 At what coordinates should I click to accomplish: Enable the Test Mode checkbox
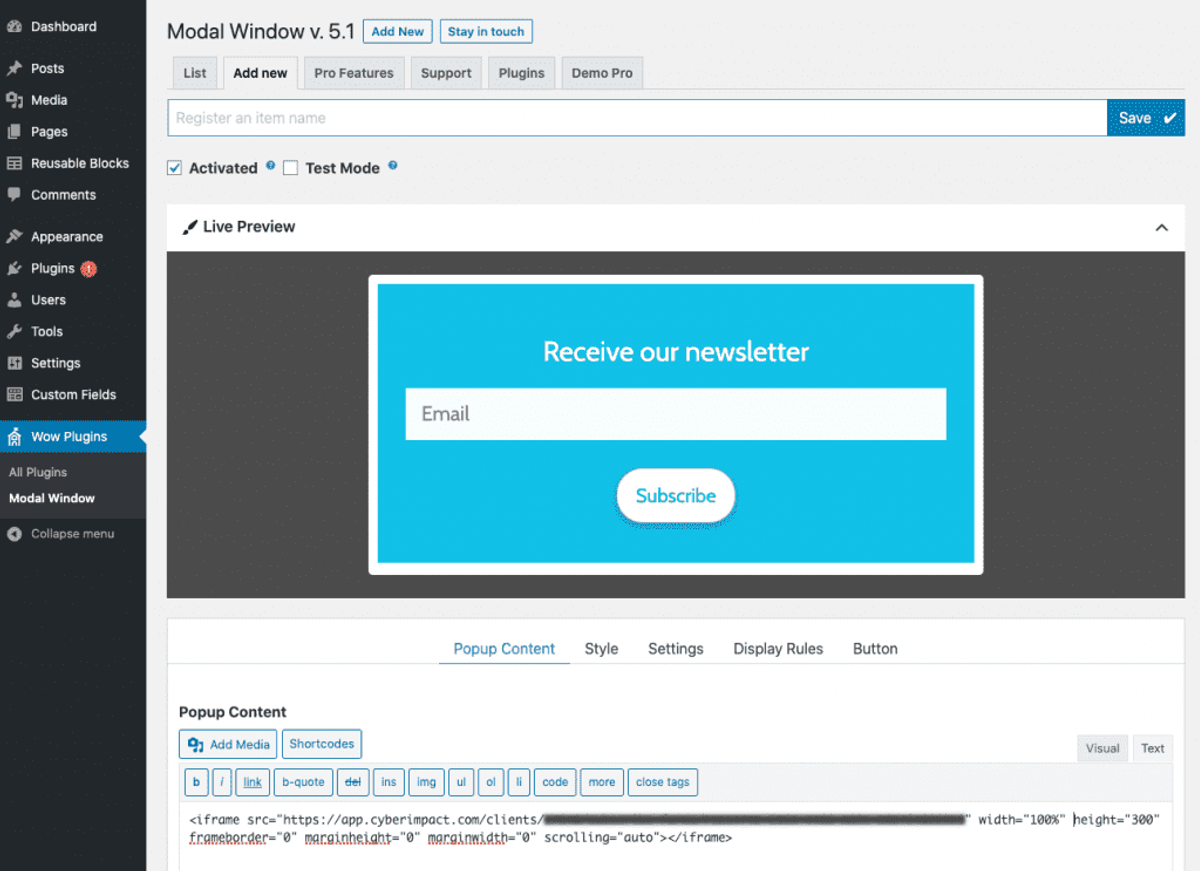291,168
